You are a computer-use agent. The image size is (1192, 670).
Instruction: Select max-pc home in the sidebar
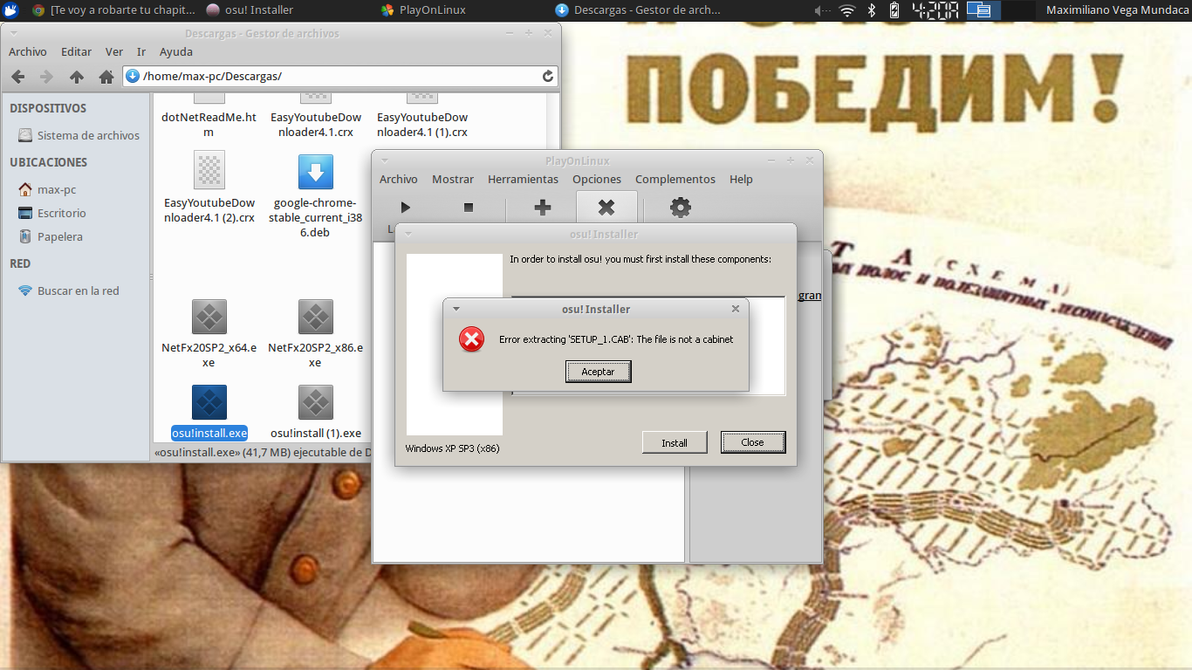point(47,189)
